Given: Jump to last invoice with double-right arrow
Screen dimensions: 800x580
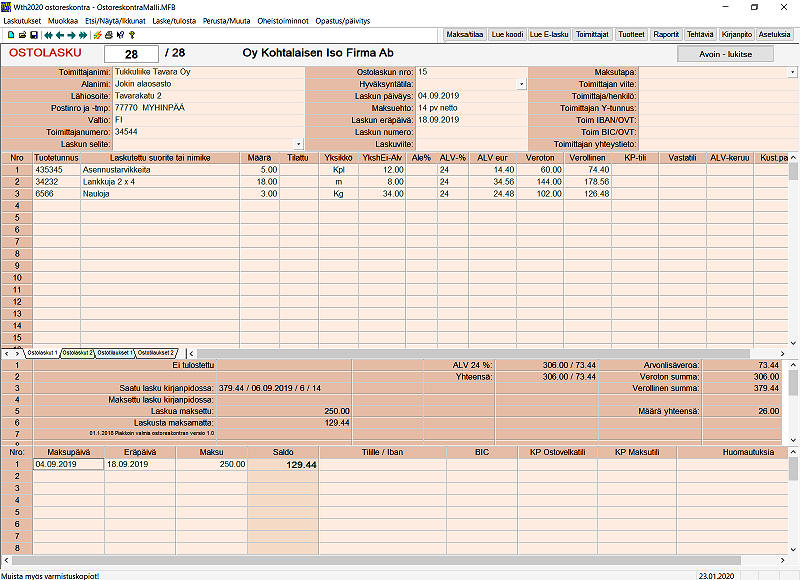Looking at the screenshot, I should pos(83,35).
